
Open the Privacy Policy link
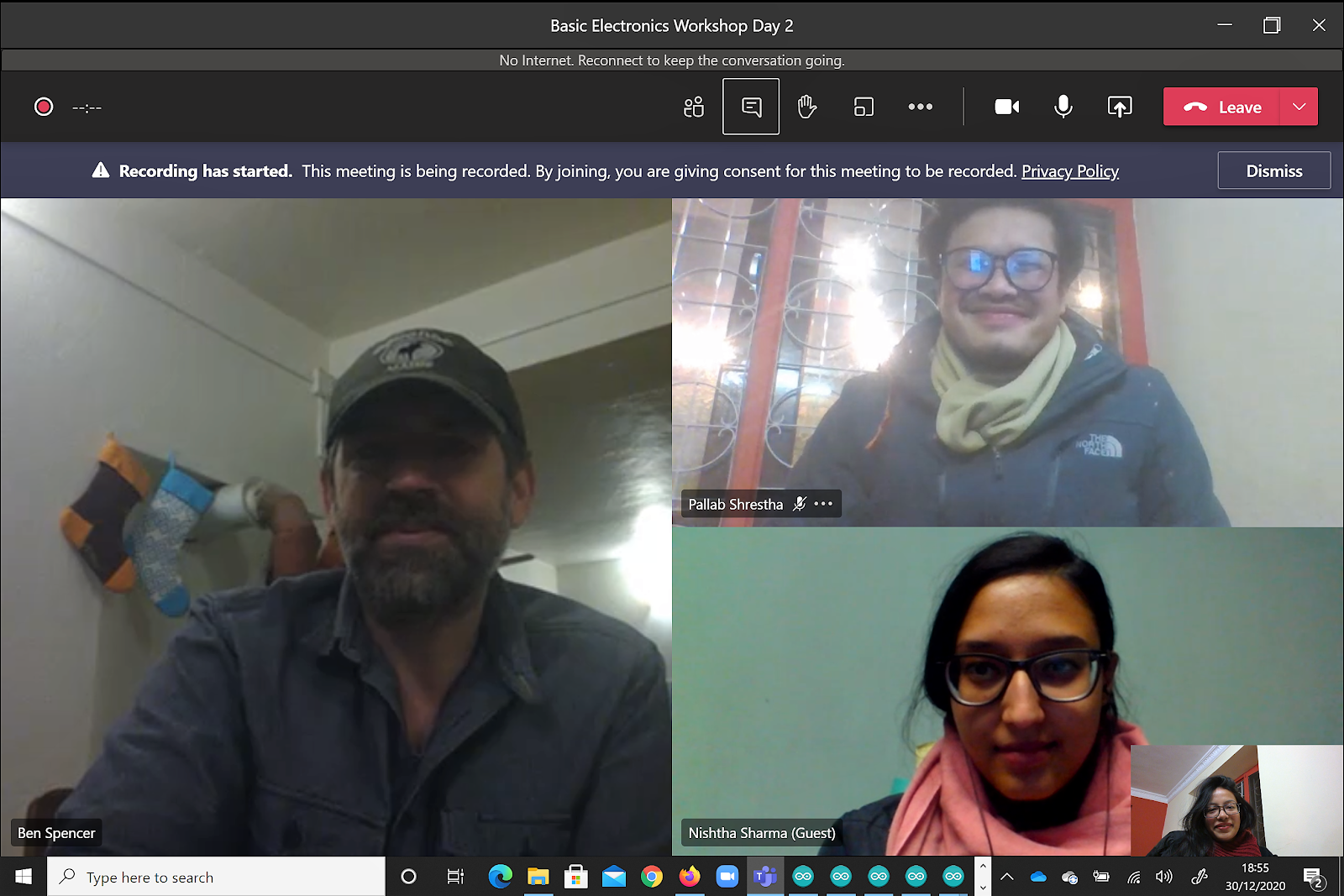pyautogui.click(x=1070, y=171)
